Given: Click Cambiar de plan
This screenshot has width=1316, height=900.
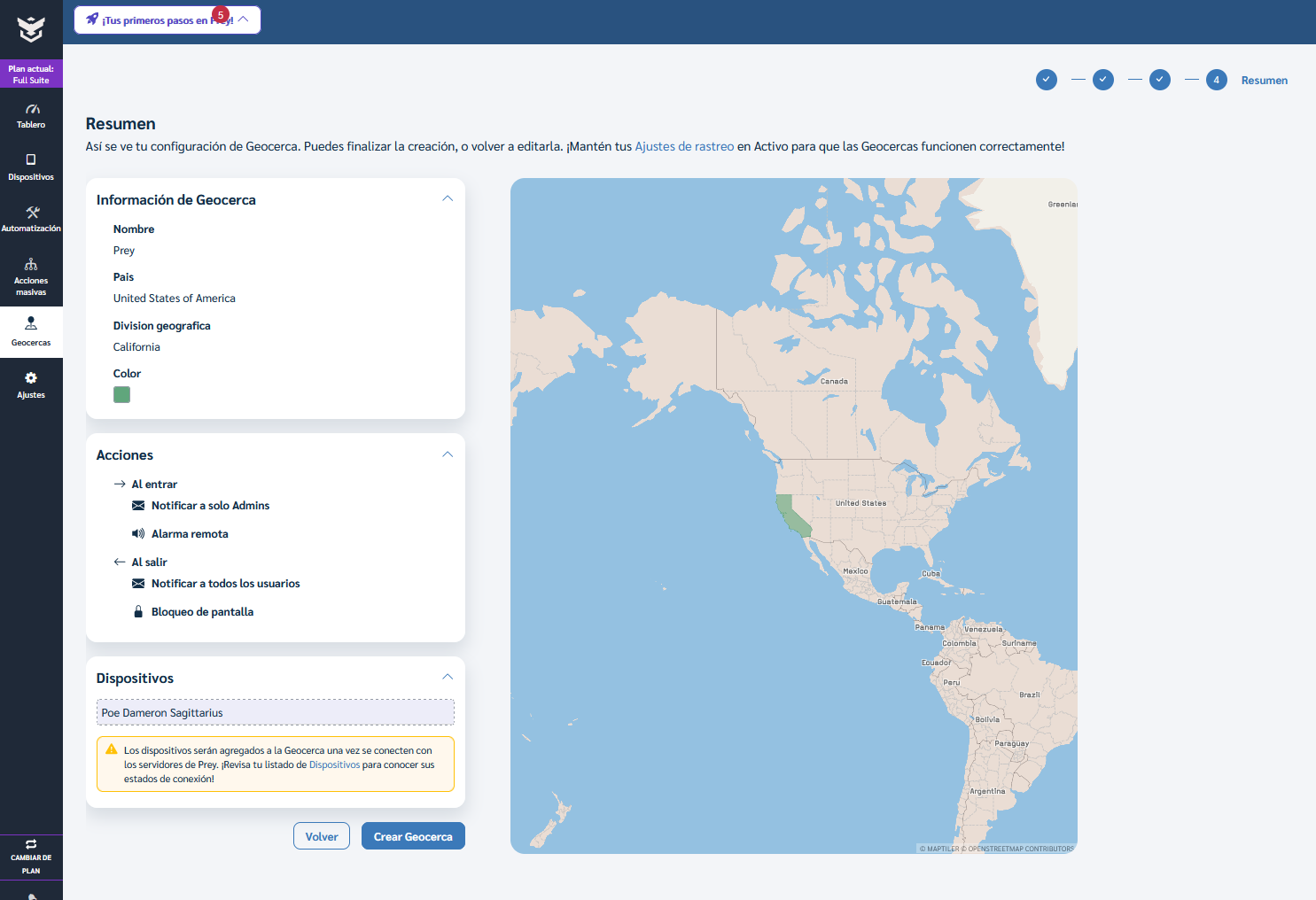Looking at the screenshot, I should (x=31, y=857).
